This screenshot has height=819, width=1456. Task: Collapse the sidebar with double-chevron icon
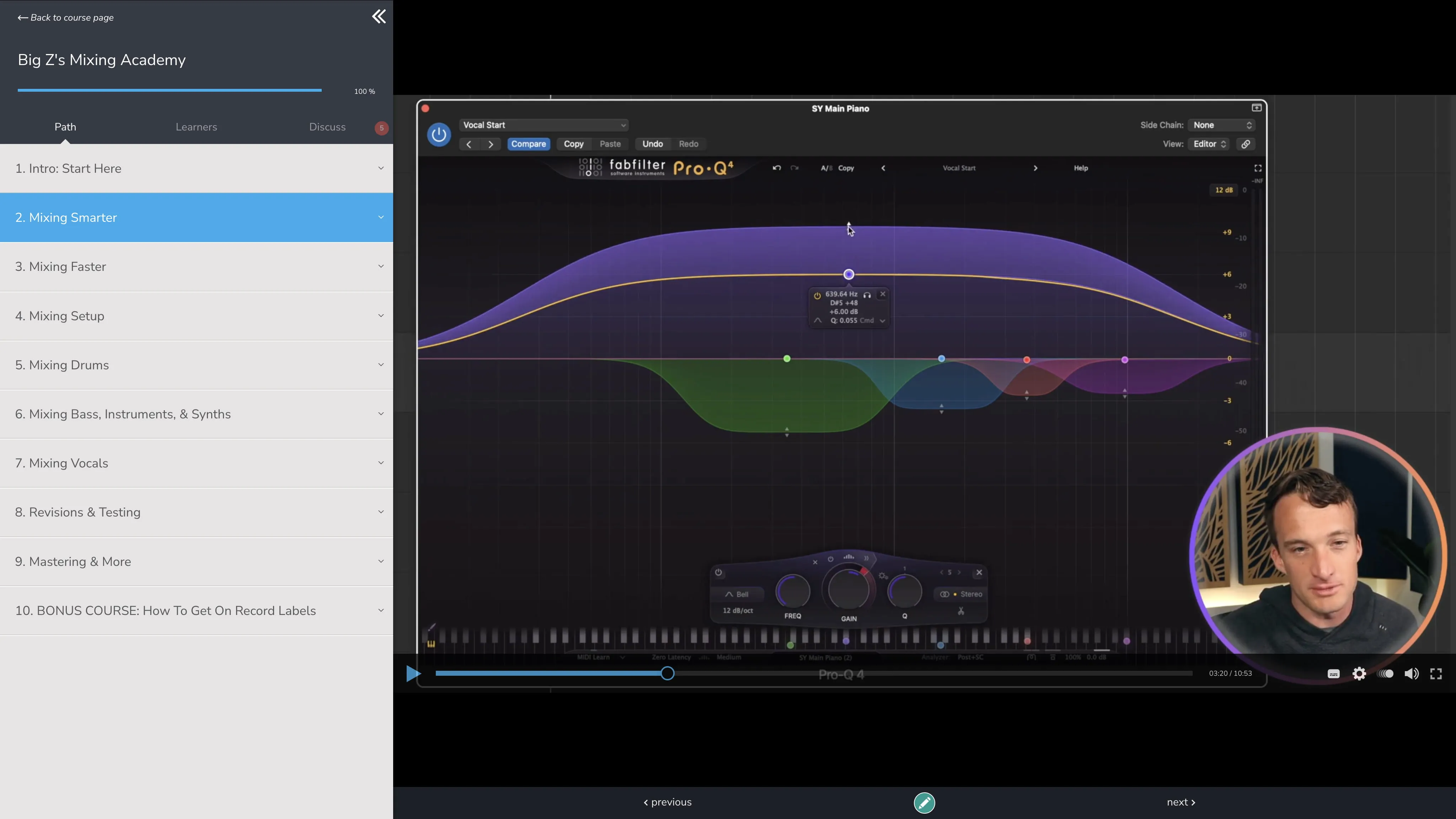coord(379,17)
